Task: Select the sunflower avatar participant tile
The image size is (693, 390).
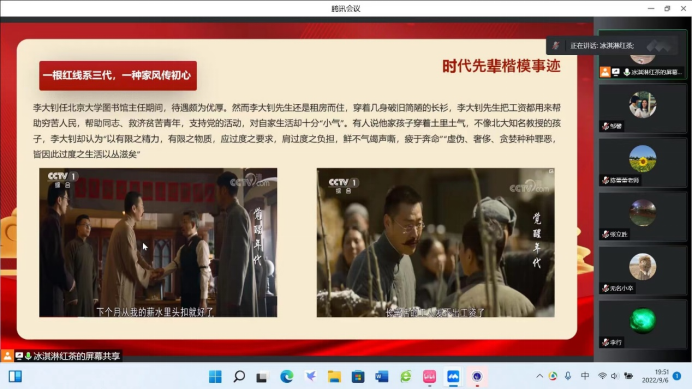Action: point(642,164)
